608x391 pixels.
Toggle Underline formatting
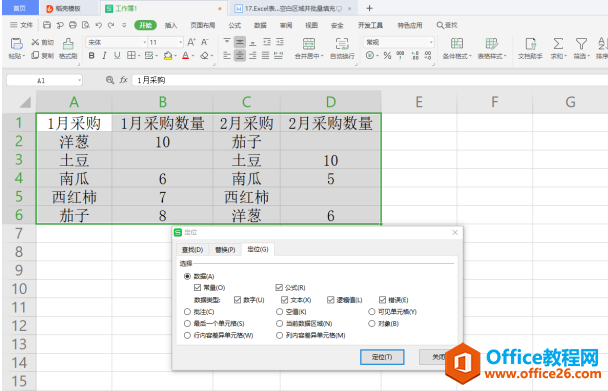coord(117,55)
